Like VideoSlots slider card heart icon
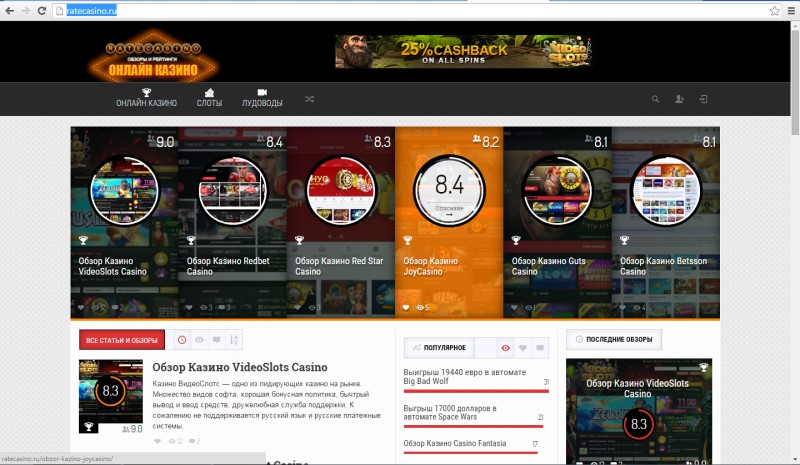The width and height of the screenshot is (800, 465). tap(81, 308)
